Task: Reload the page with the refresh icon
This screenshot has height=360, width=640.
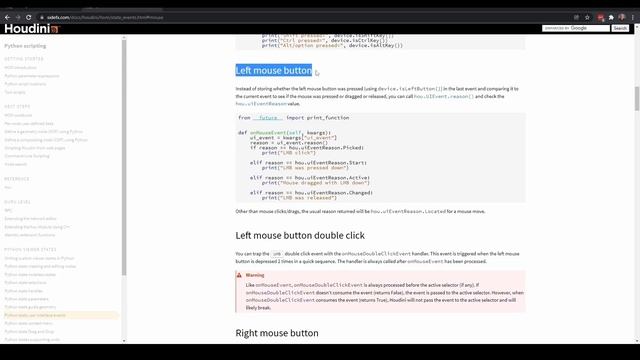Action: pos(29,18)
